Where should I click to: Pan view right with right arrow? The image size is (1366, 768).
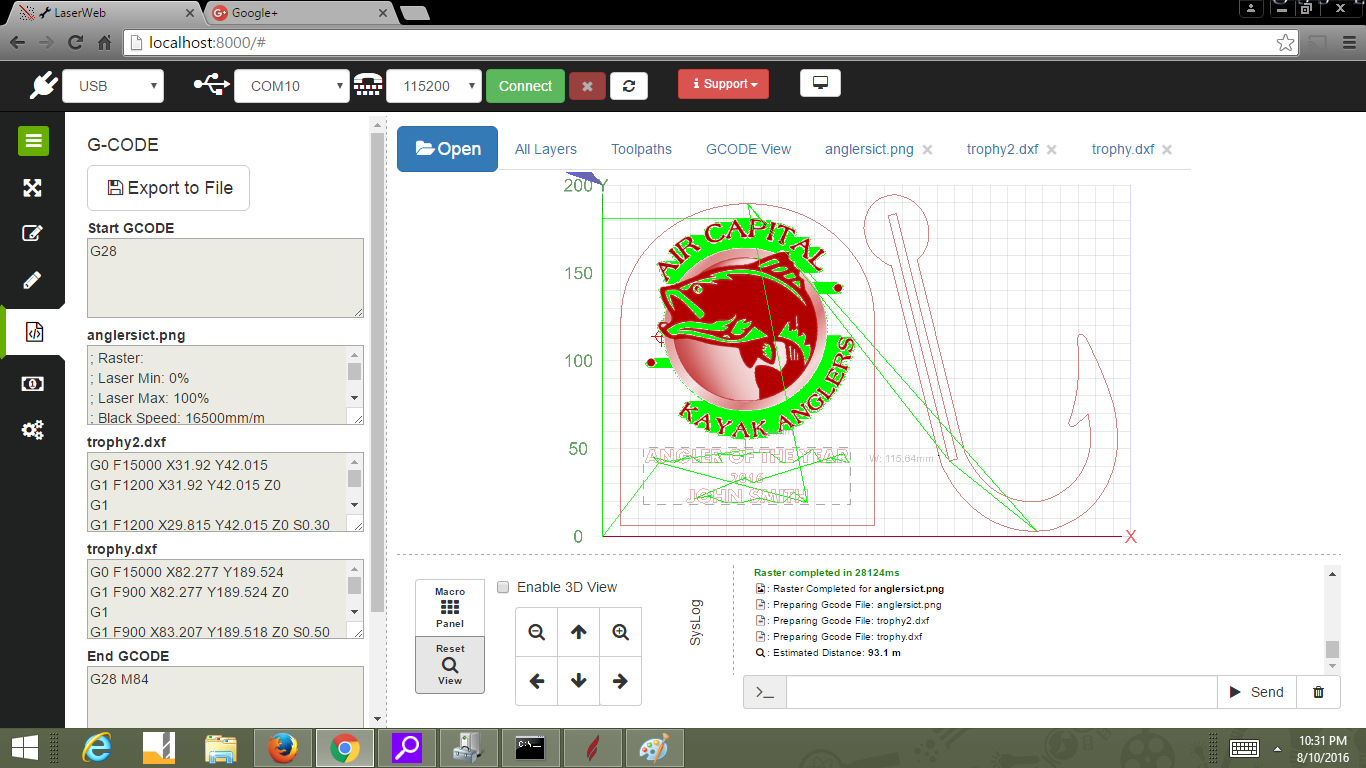pyautogui.click(x=620, y=681)
